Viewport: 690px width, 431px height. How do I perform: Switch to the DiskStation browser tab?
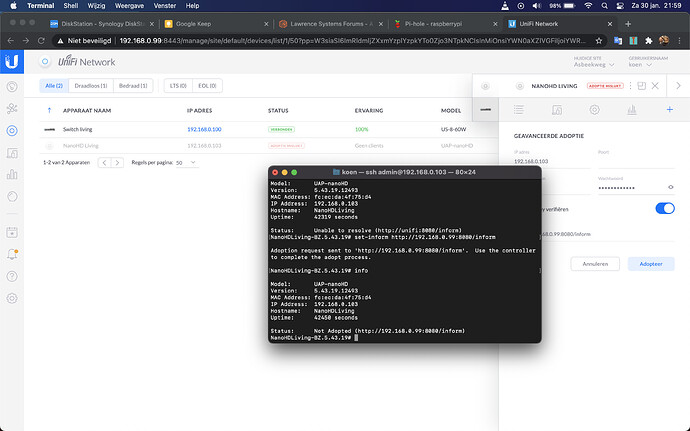(102, 24)
